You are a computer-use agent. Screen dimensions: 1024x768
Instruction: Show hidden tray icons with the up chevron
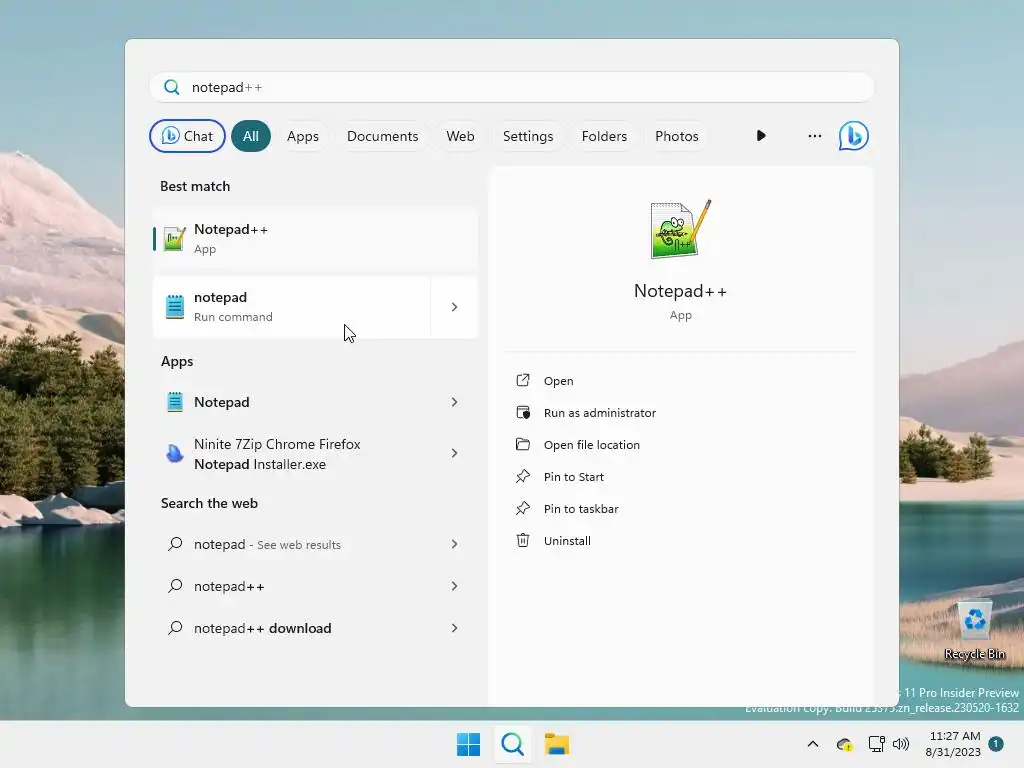812,744
